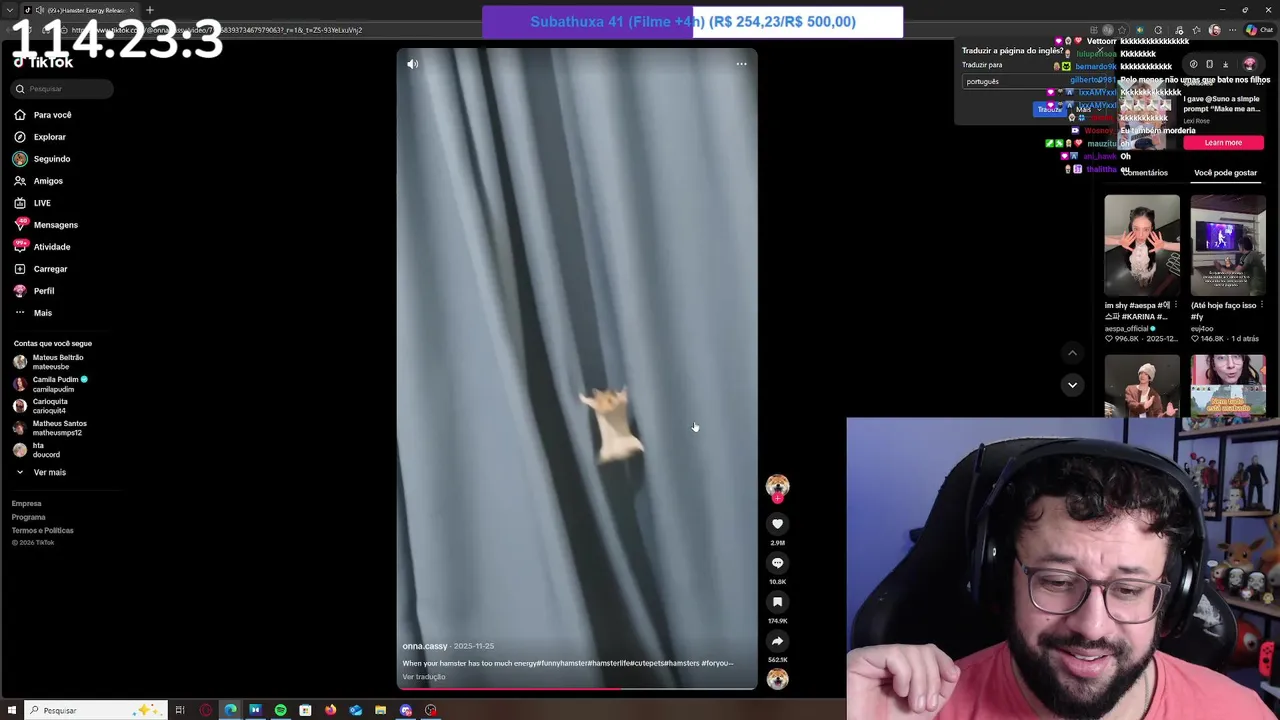Screen dimensions: 1280x720
Task: Click the TikTok Pesquisar search field
Action: click(63, 89)
